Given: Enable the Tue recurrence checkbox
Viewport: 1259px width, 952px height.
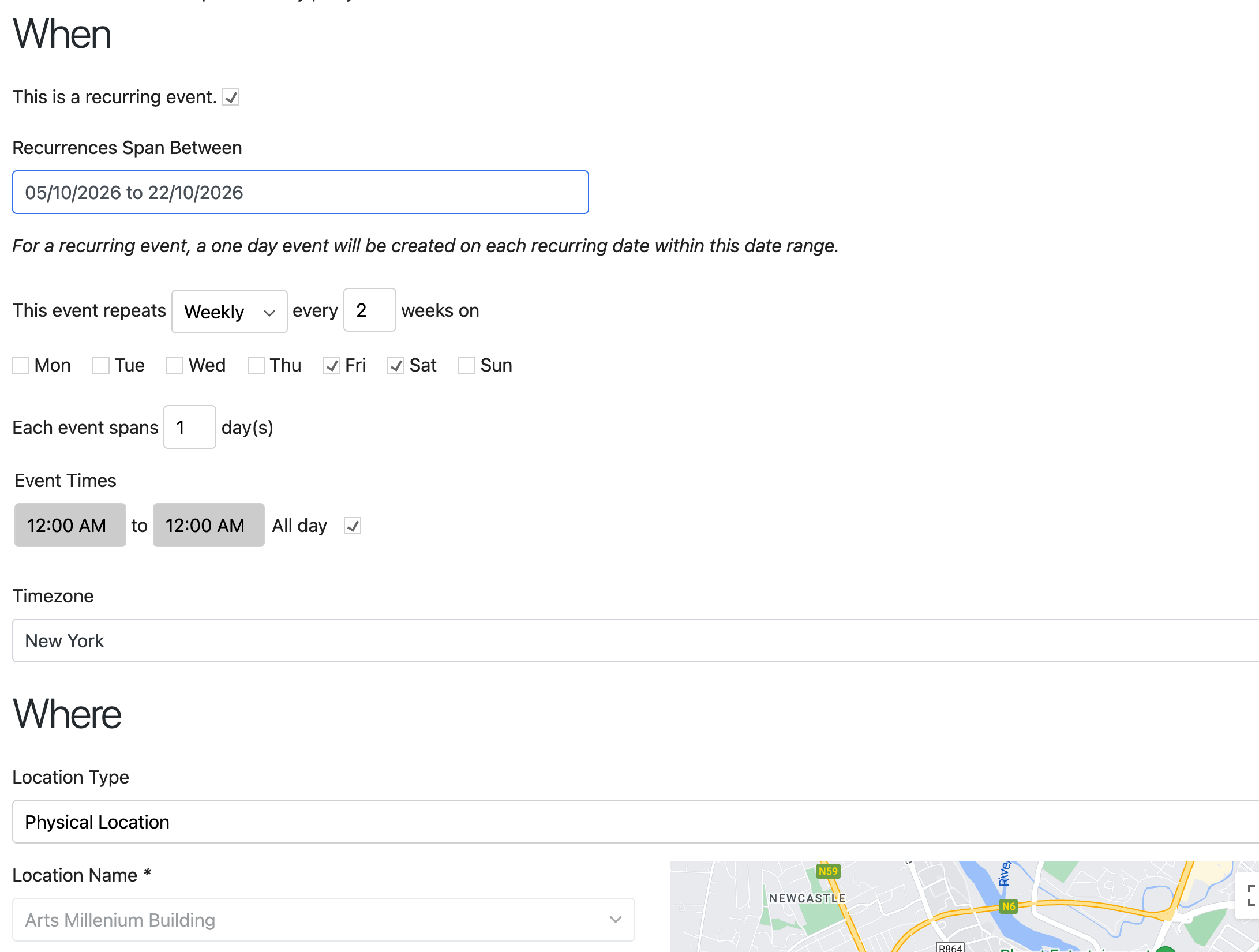Looking at the screenshot, I should 102,365.
